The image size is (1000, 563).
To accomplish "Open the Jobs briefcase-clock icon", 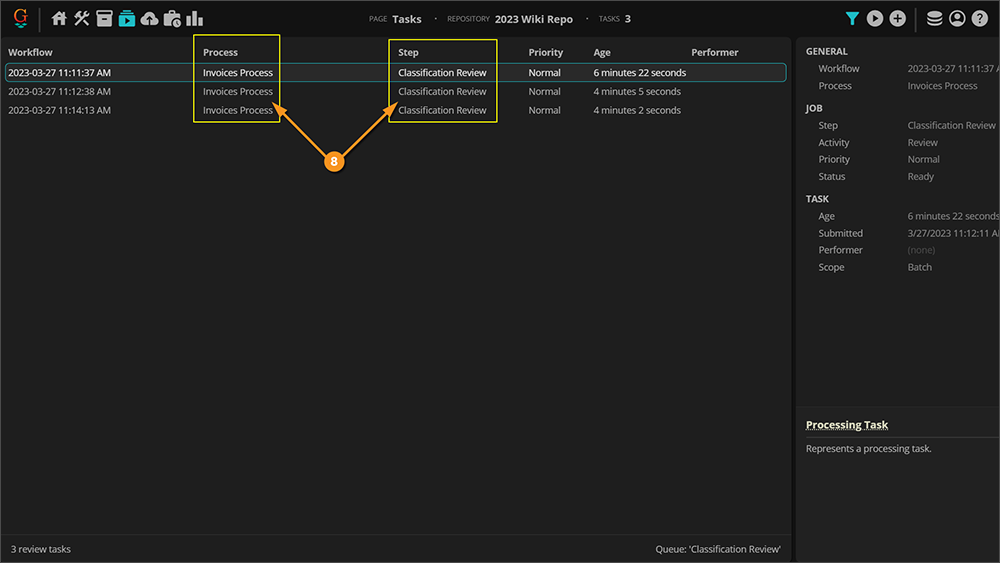I will (x=172, y=18).
